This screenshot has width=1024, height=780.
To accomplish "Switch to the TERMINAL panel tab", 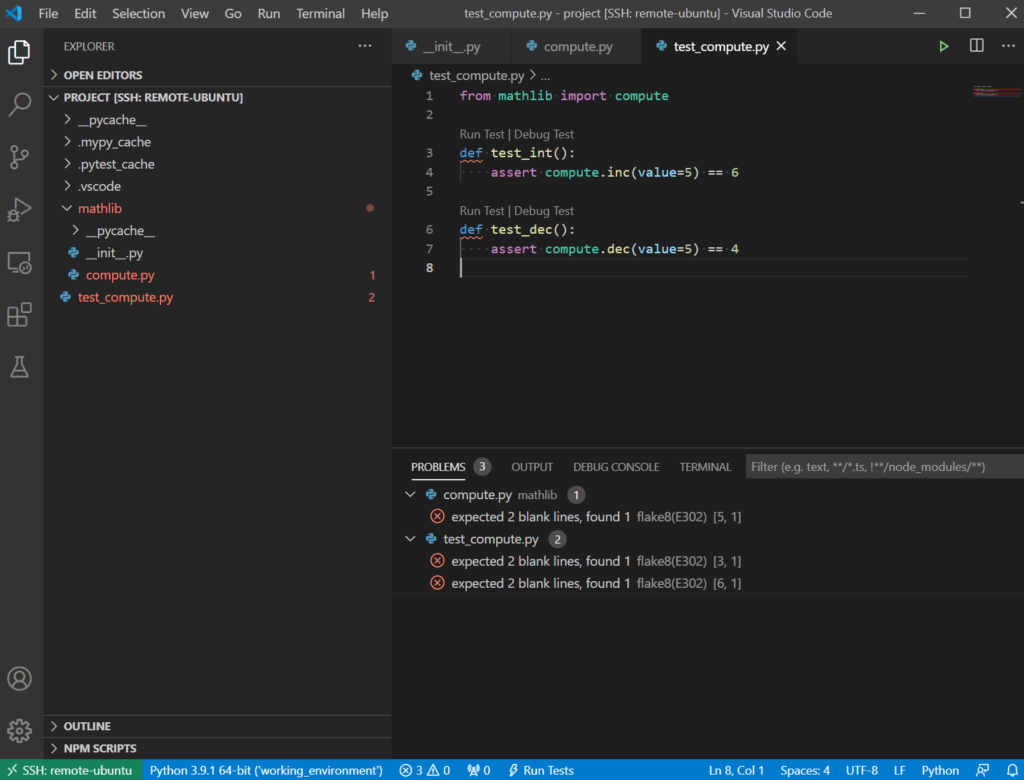I will [x=704, y=466].
